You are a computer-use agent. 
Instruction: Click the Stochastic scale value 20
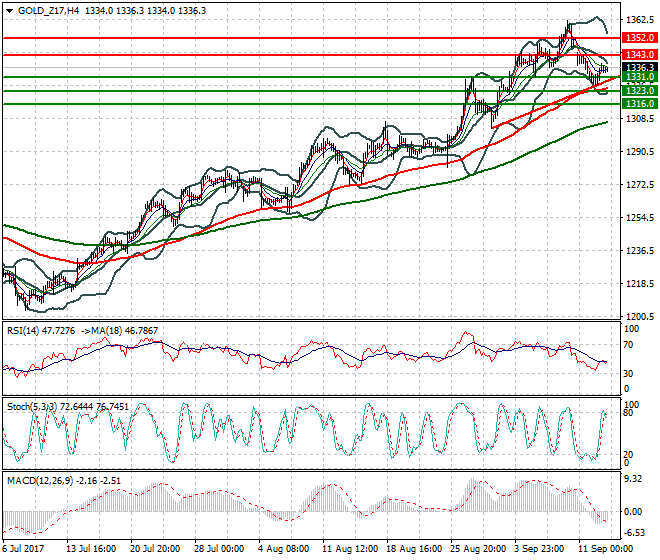tap(628, 455)
